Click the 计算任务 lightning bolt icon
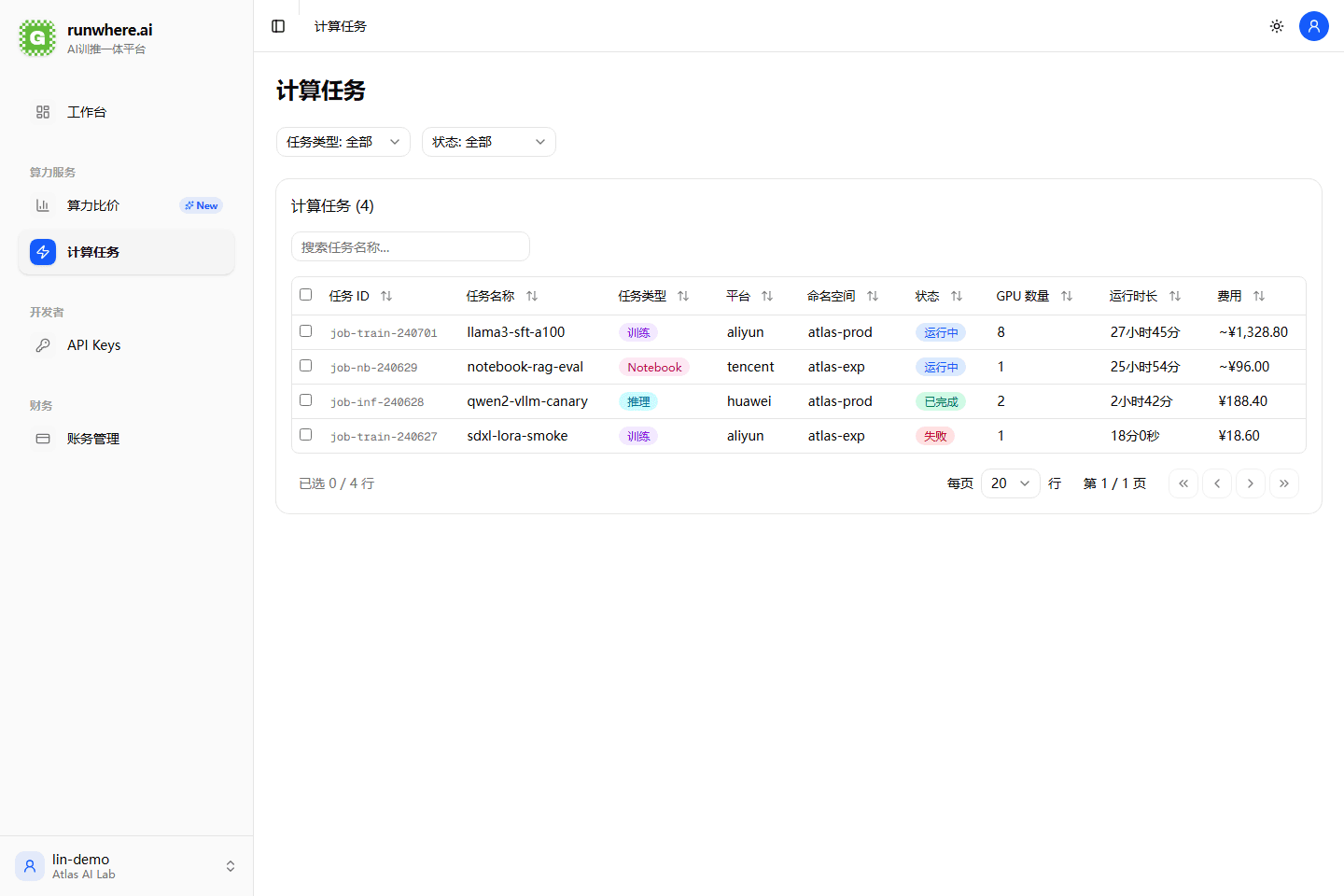 click(43, 252)
